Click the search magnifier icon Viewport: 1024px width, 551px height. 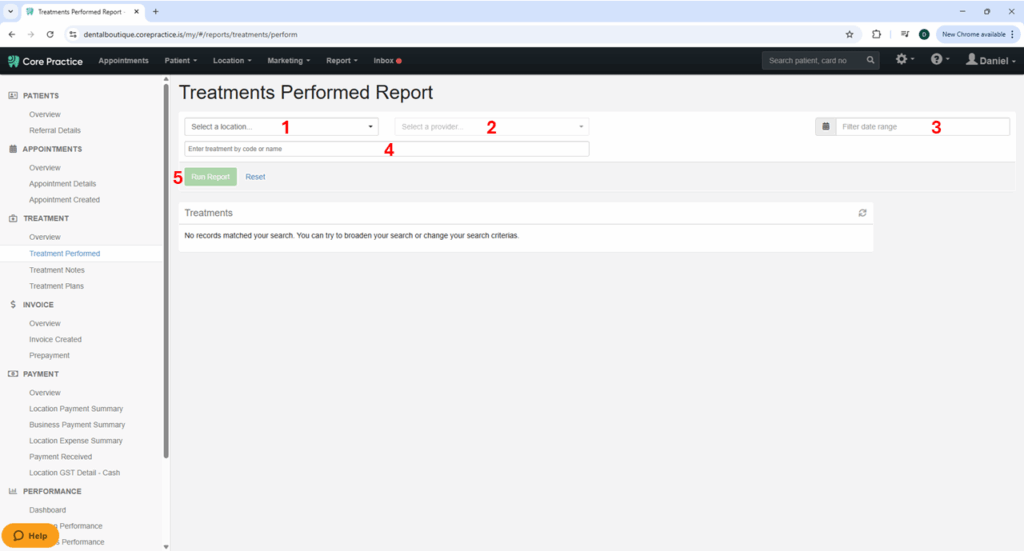click(x=870, y=60)
